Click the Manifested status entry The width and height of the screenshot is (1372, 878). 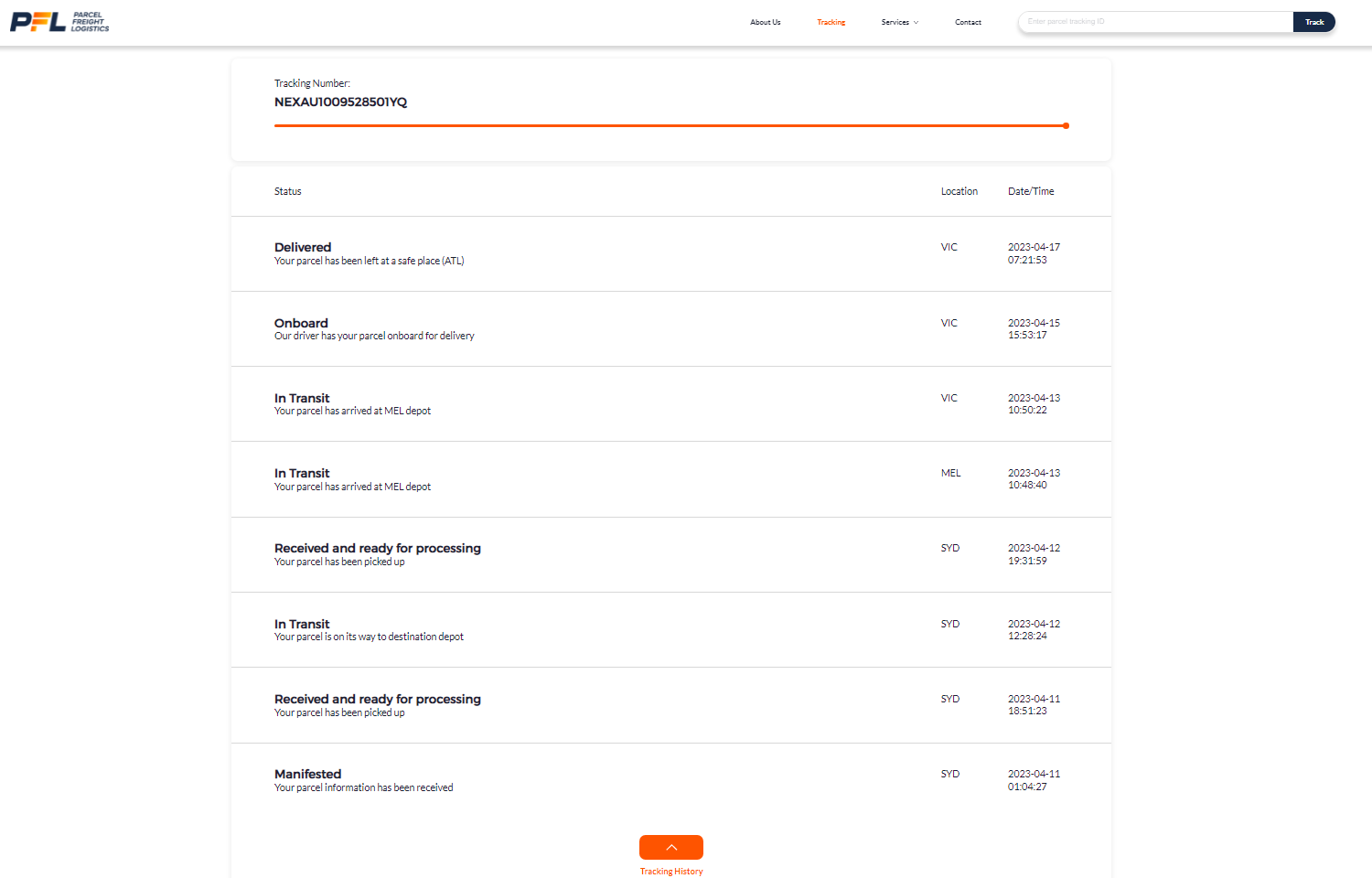[x=307, y=774]
